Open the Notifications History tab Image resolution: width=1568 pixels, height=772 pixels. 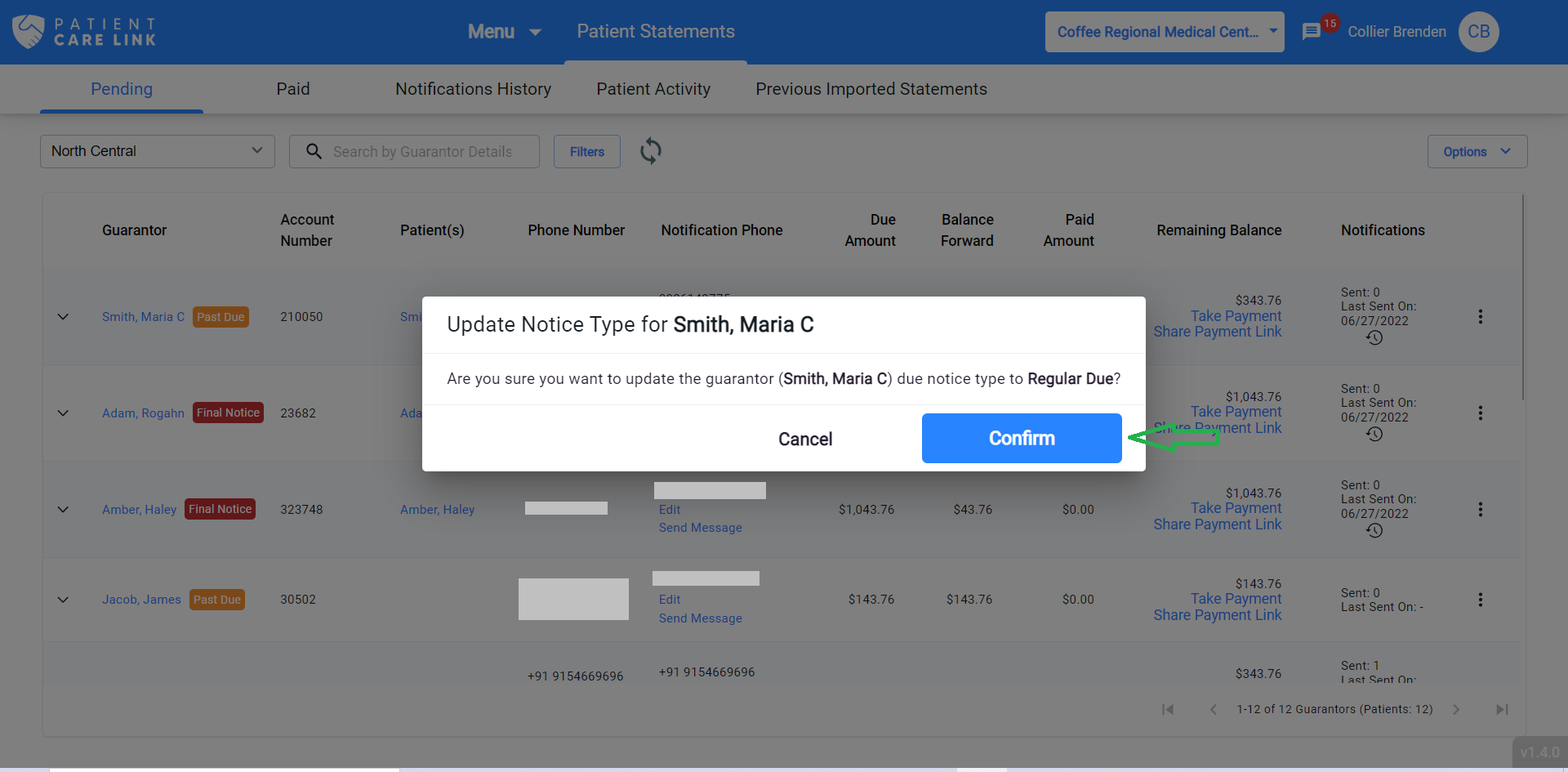click(474, 89)
